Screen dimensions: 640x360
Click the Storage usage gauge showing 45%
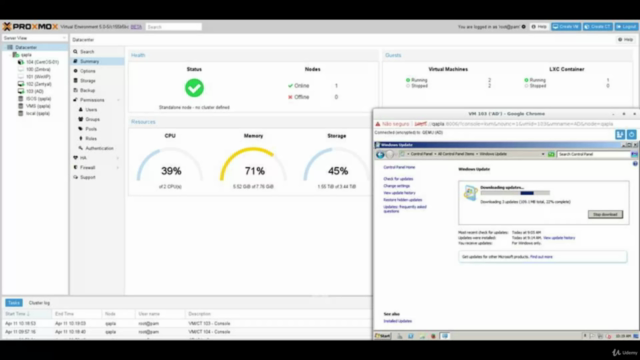[x=337, y=165]
